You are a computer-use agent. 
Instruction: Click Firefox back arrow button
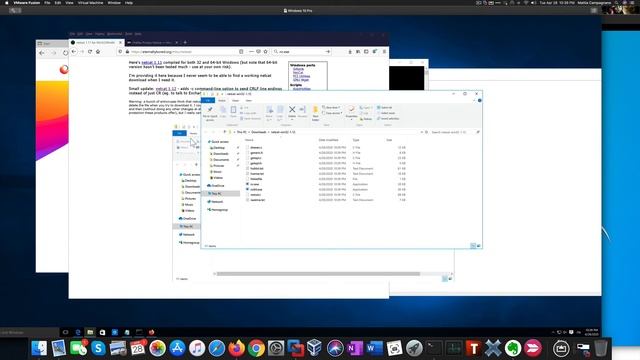[x=74, y=52]
